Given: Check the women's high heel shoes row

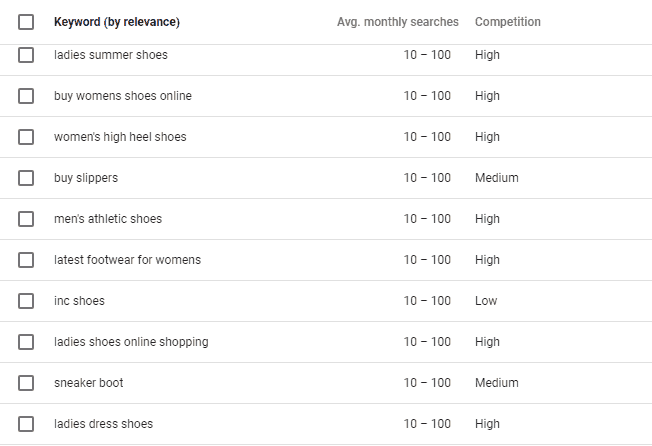Looking at the screenshot, I should (26, 137).
